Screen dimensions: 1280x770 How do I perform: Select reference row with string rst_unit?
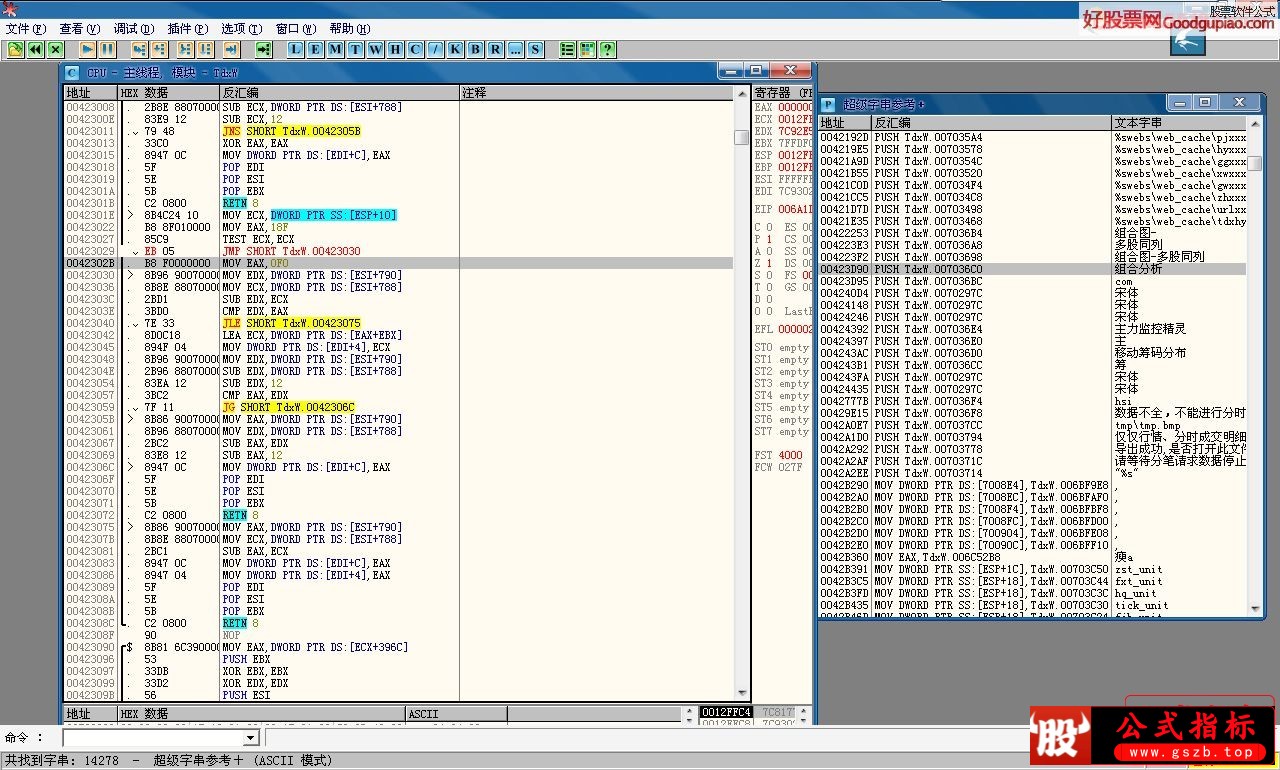point(1032,569)
